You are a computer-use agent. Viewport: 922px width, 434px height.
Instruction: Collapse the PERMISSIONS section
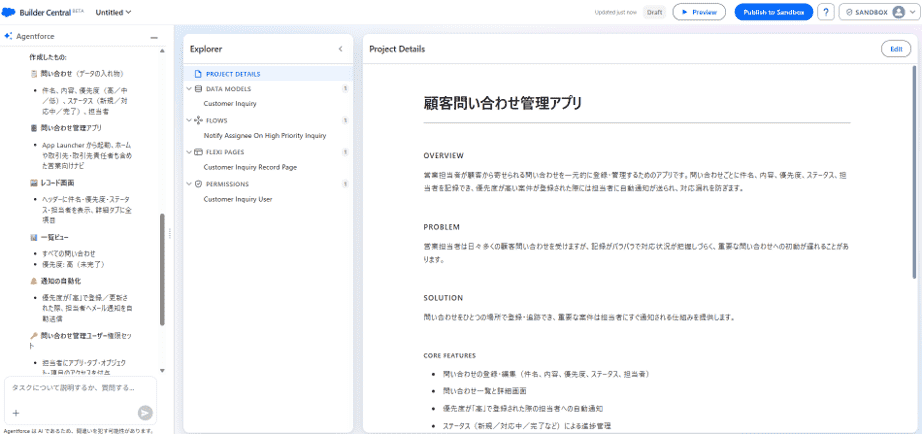point(189,184)
